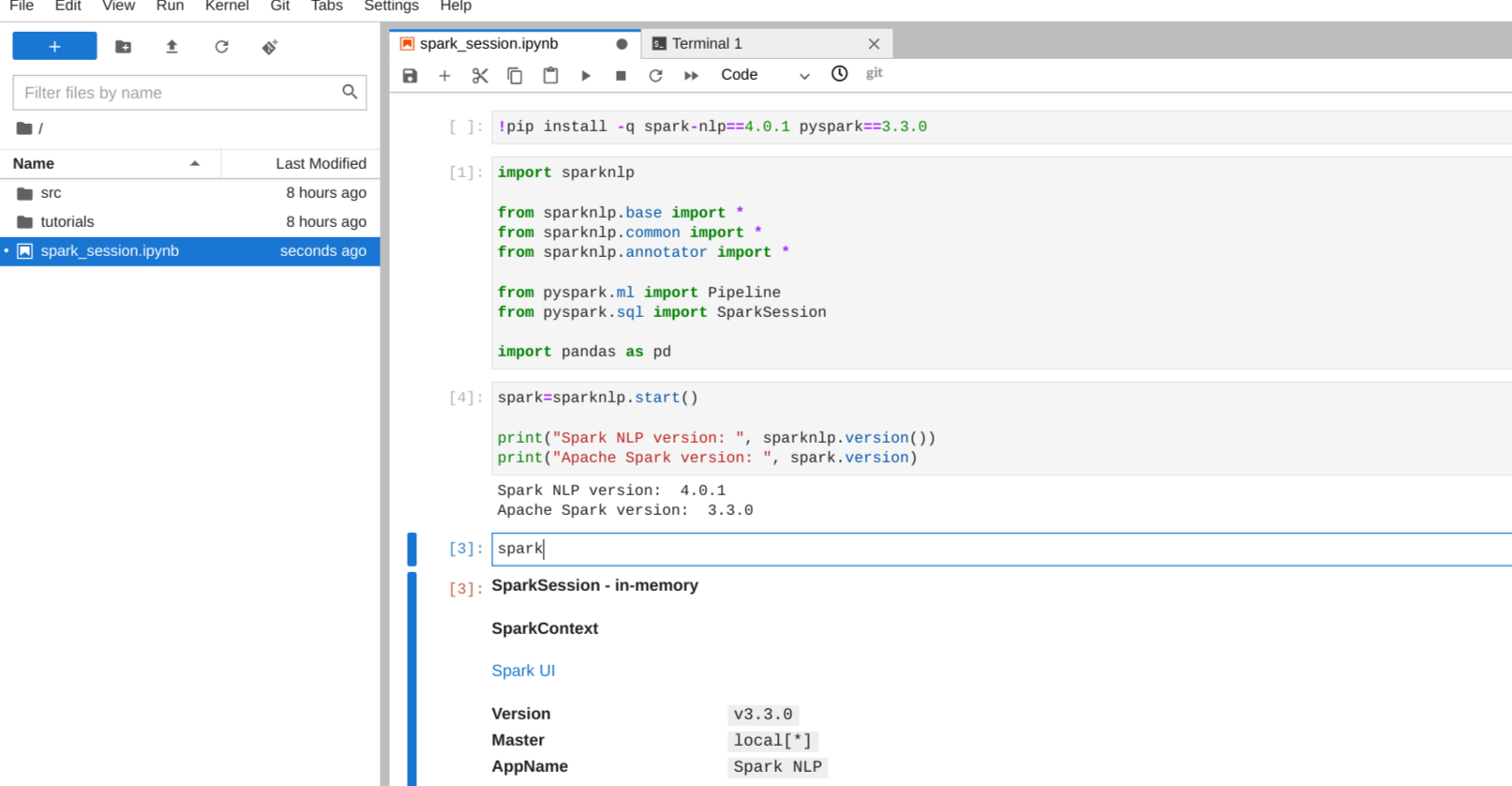Viewport: 1512px width, 786px height.
Task: Upload files to the file browser
Action: (172, 47)
